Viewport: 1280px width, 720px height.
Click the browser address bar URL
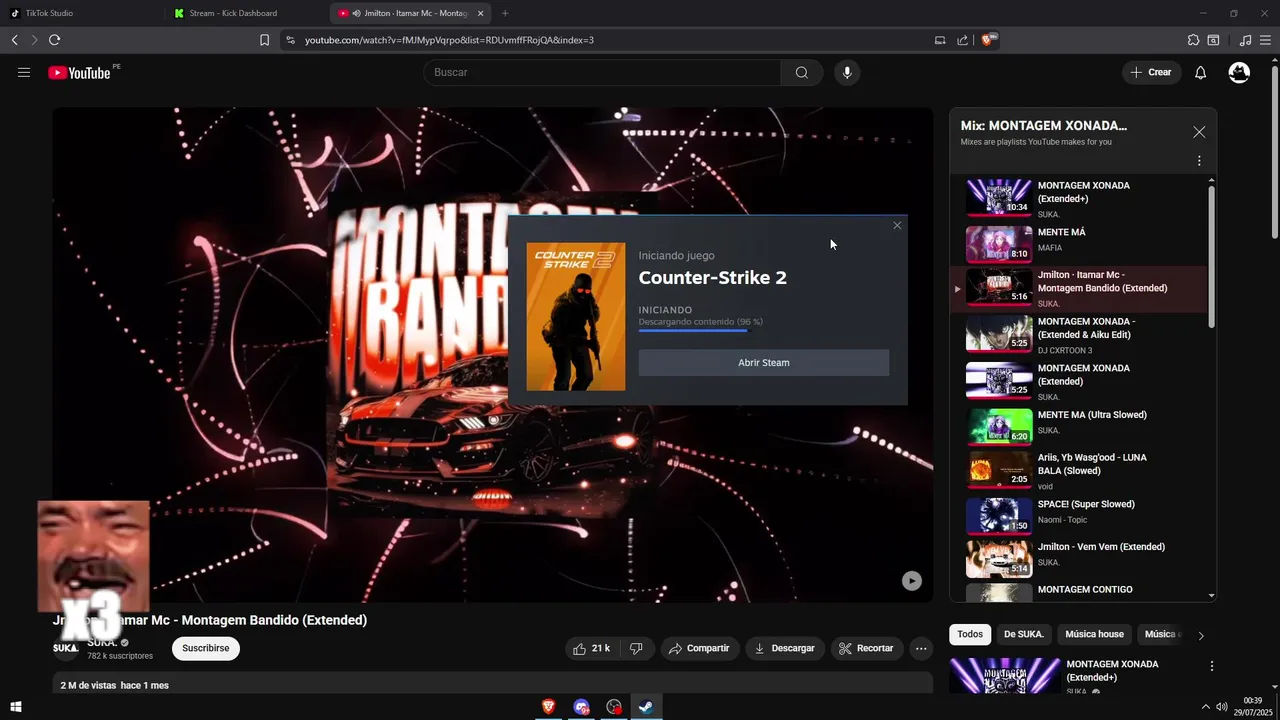click(449, 40)
